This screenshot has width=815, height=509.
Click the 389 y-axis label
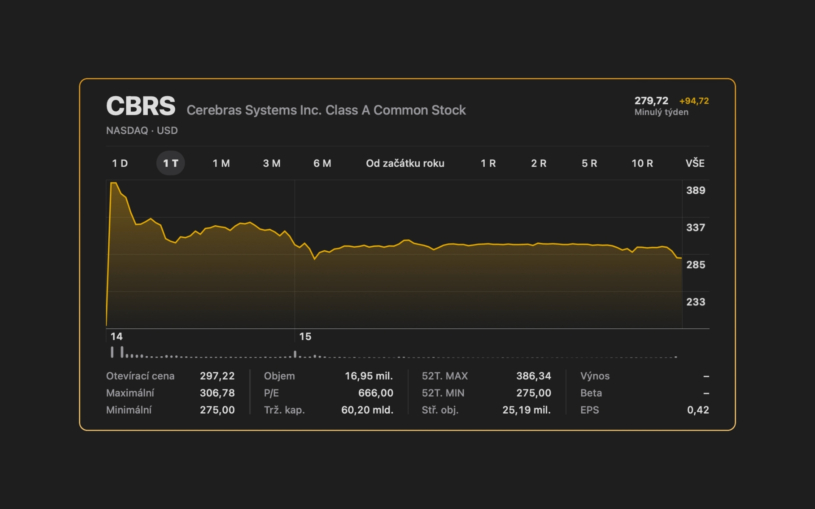695,190
